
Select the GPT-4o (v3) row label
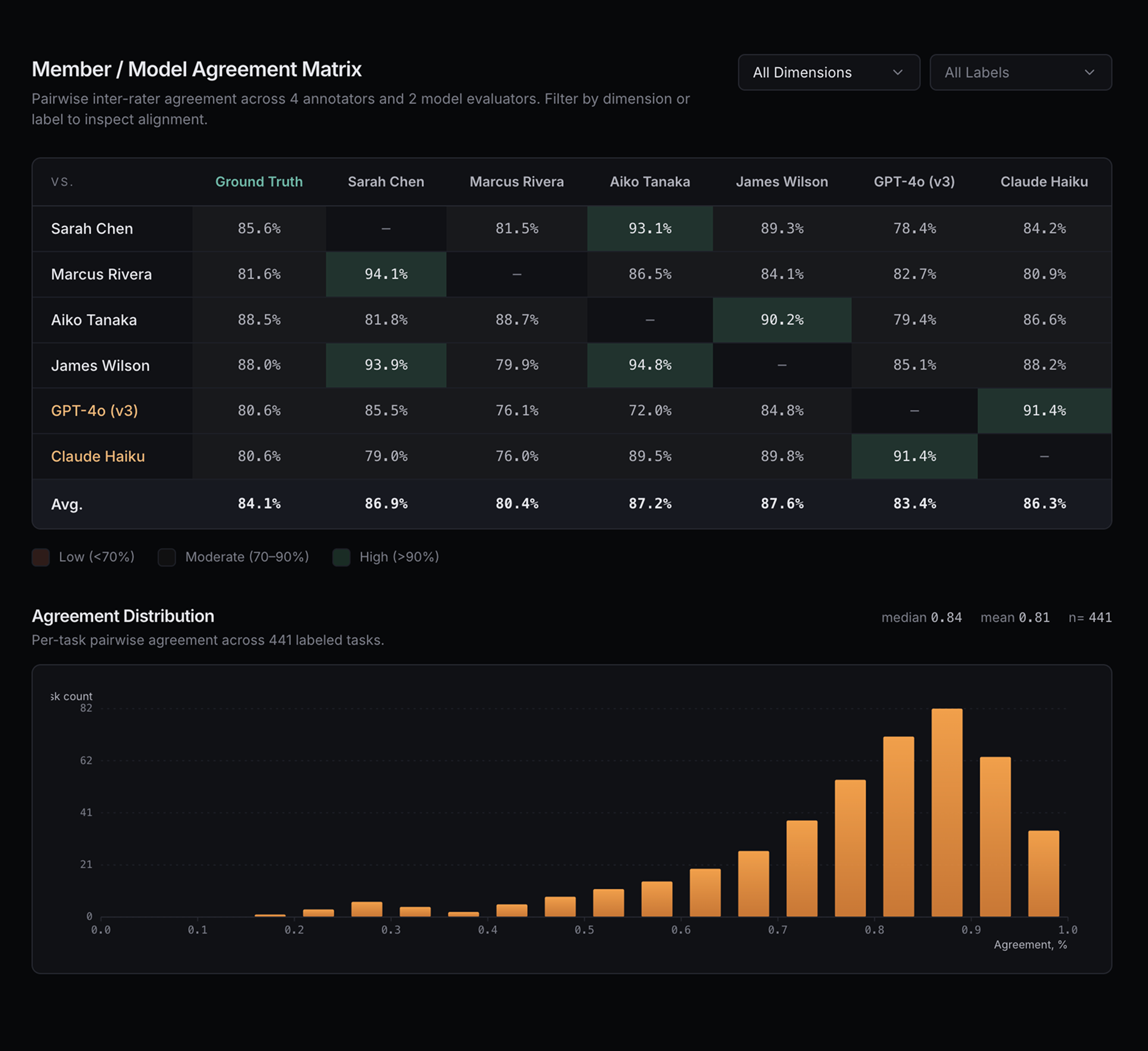[94, 411]
